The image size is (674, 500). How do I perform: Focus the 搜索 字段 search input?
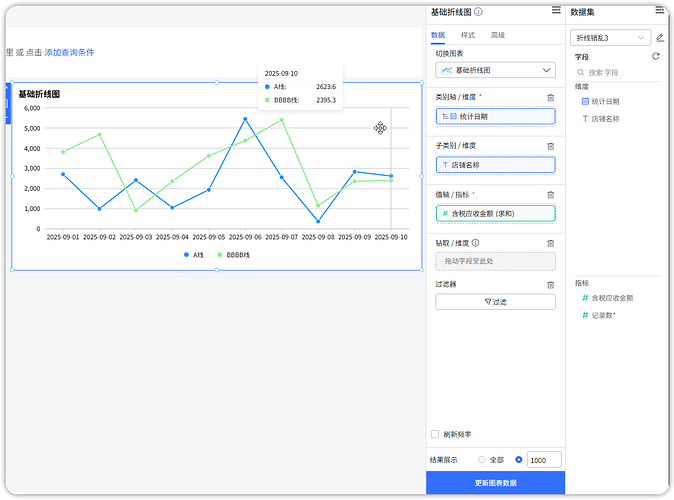point(619,73)
